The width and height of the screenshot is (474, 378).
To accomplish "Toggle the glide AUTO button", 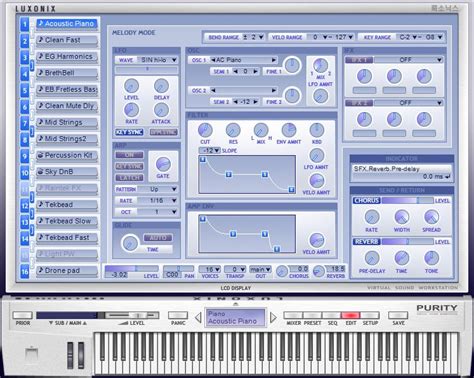I will pyautogui.click(x=158, y=238).
